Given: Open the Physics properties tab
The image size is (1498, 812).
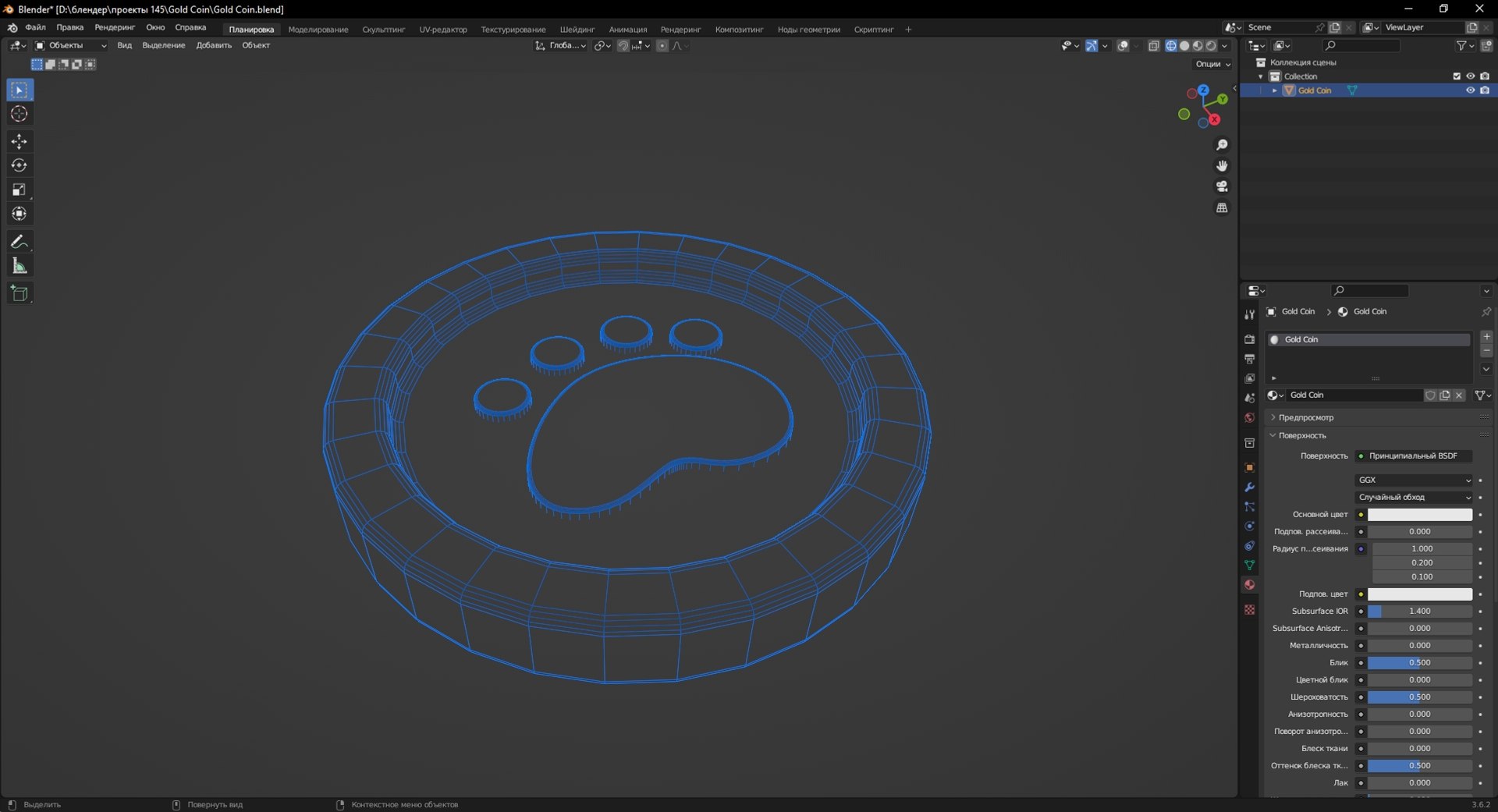Looking at the screenshot, I should click(x=1249, y=526).
